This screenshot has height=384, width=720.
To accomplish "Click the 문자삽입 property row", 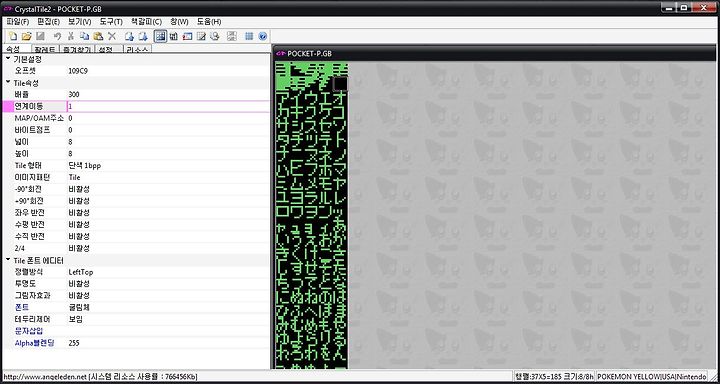I will click(136, 331).
